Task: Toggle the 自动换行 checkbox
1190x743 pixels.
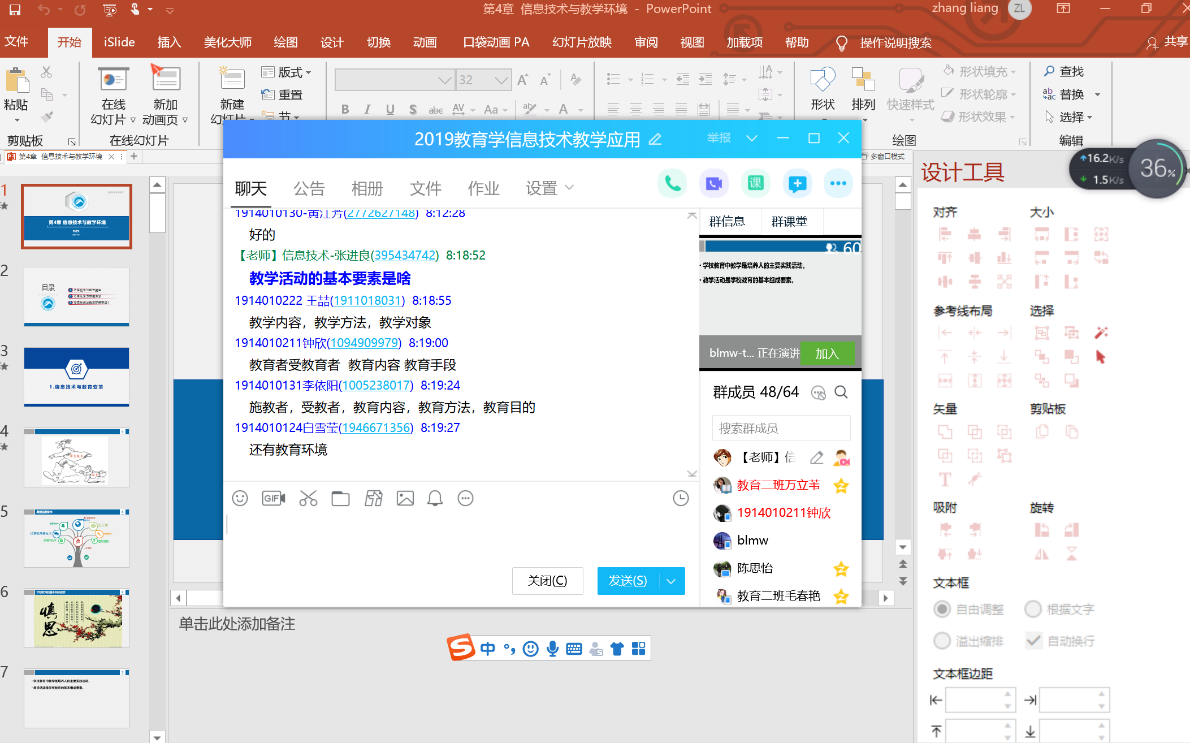Action: point(1033,640)
